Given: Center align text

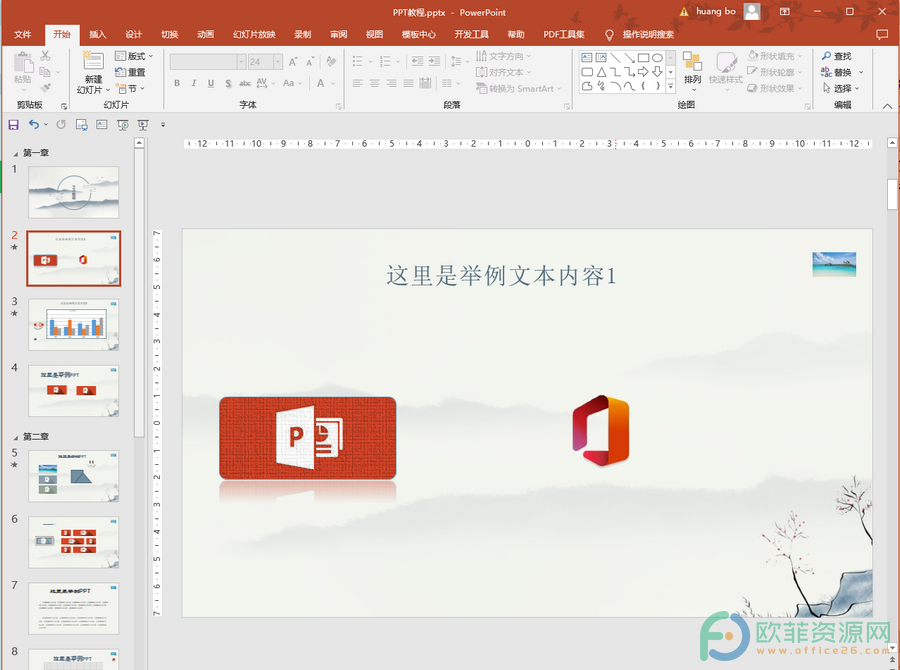Looking at the screenshot, I should click(x=374, y=83).
